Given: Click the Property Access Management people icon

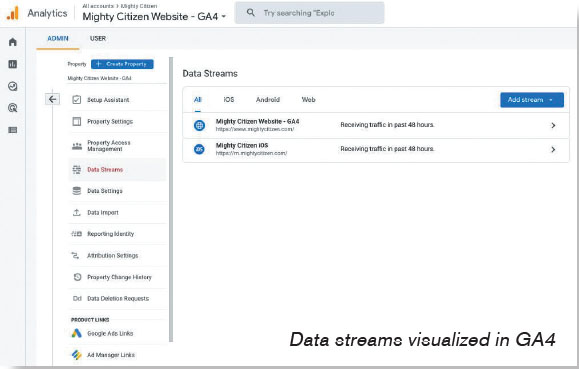Looking at the screenshot, I should click(77, 146).
